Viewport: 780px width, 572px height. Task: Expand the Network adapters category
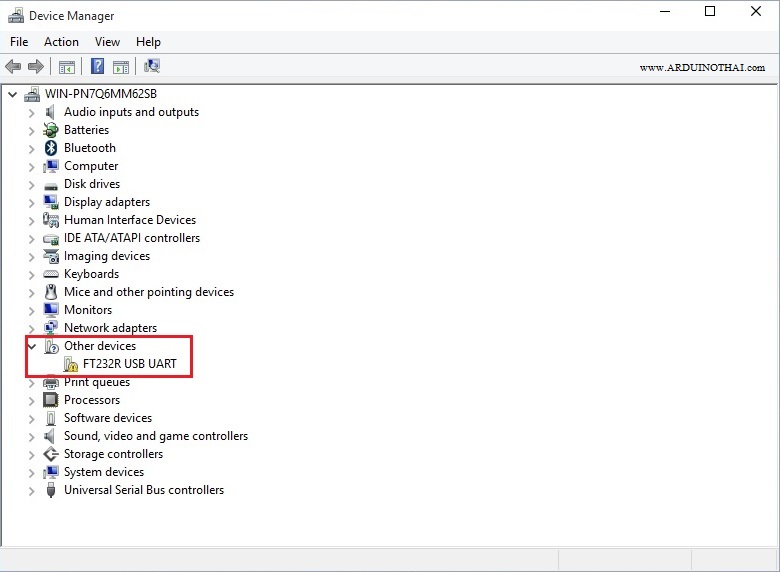tap(31, 328)
